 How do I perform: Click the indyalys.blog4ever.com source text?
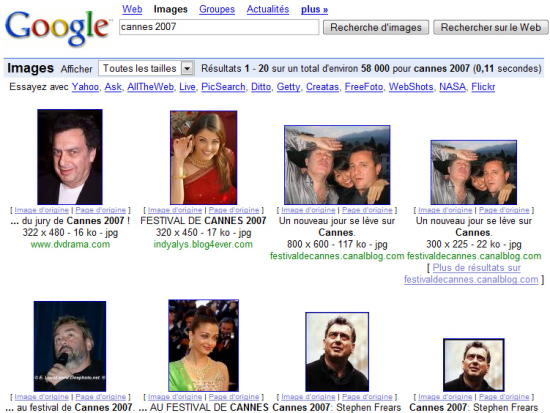(203, 244)
